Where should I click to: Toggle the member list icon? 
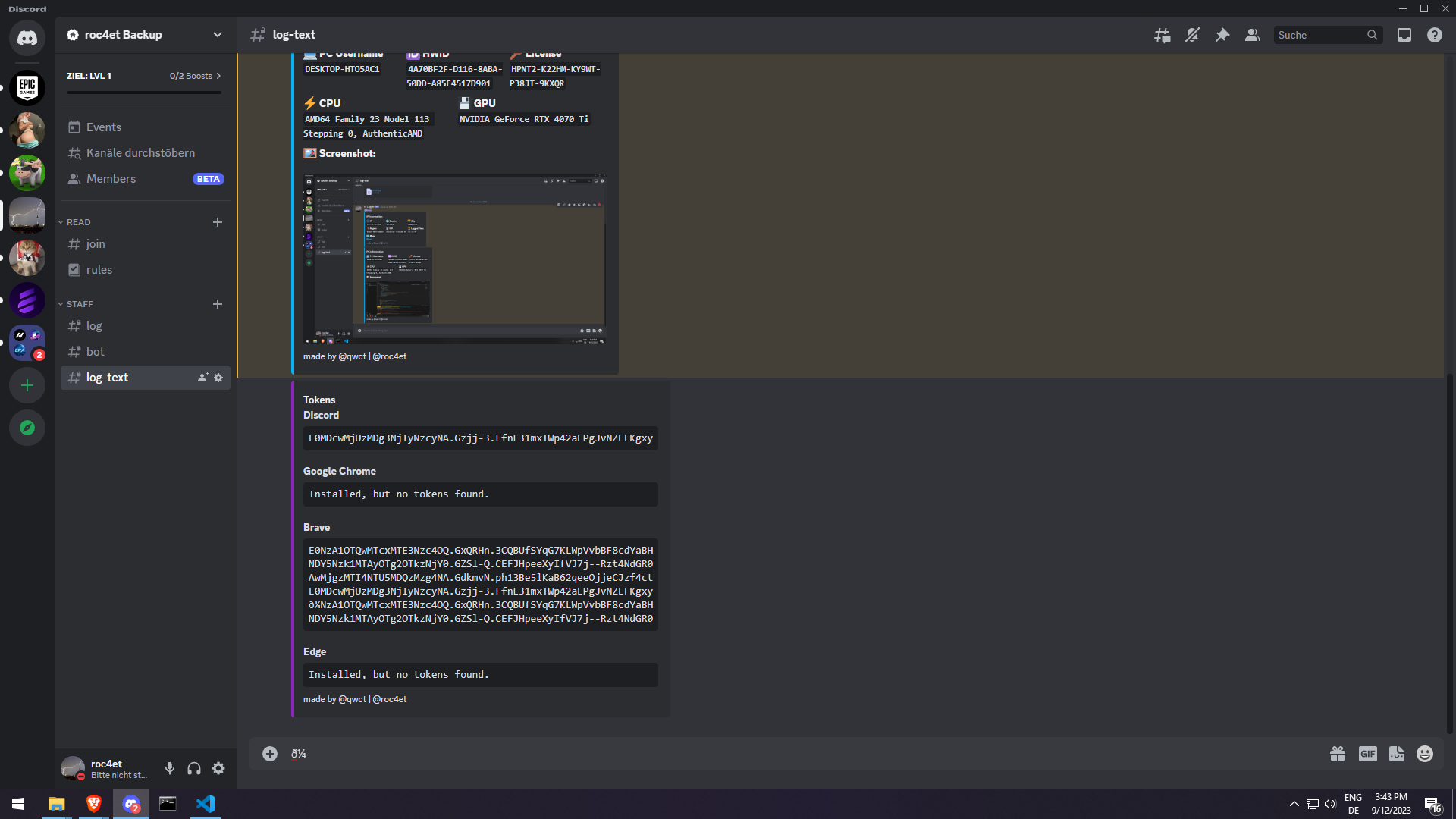(x=1253, y=35)
